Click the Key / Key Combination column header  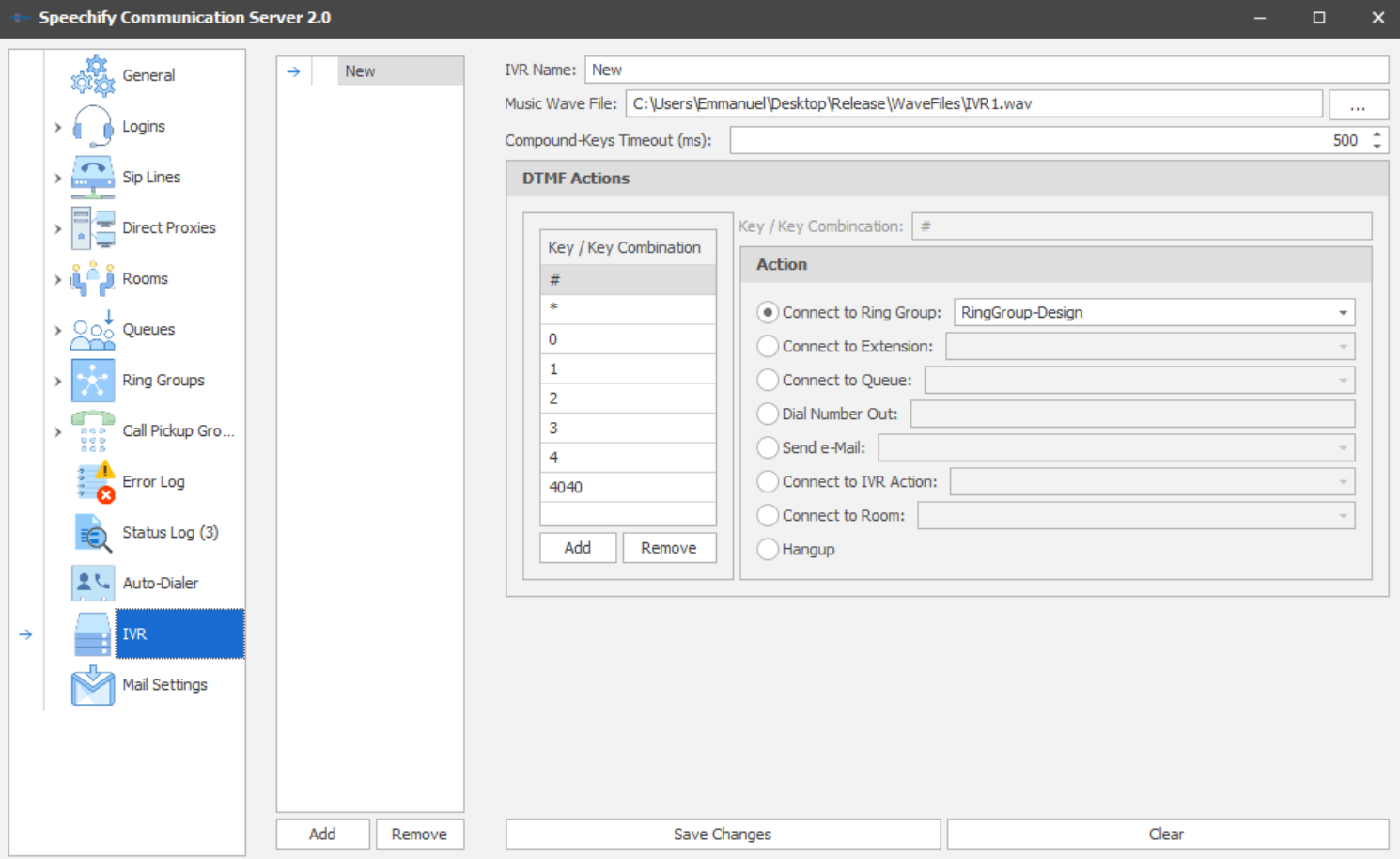(x=628, y=247)
